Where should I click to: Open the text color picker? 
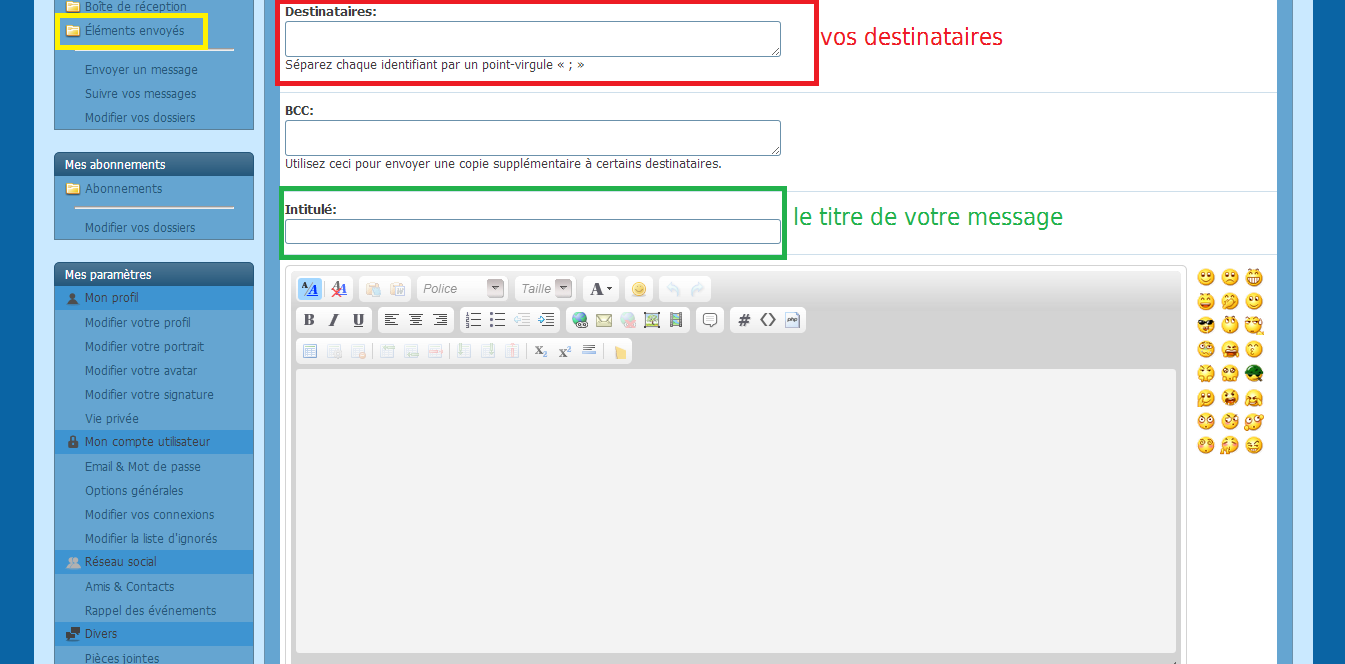click(601, 289)
